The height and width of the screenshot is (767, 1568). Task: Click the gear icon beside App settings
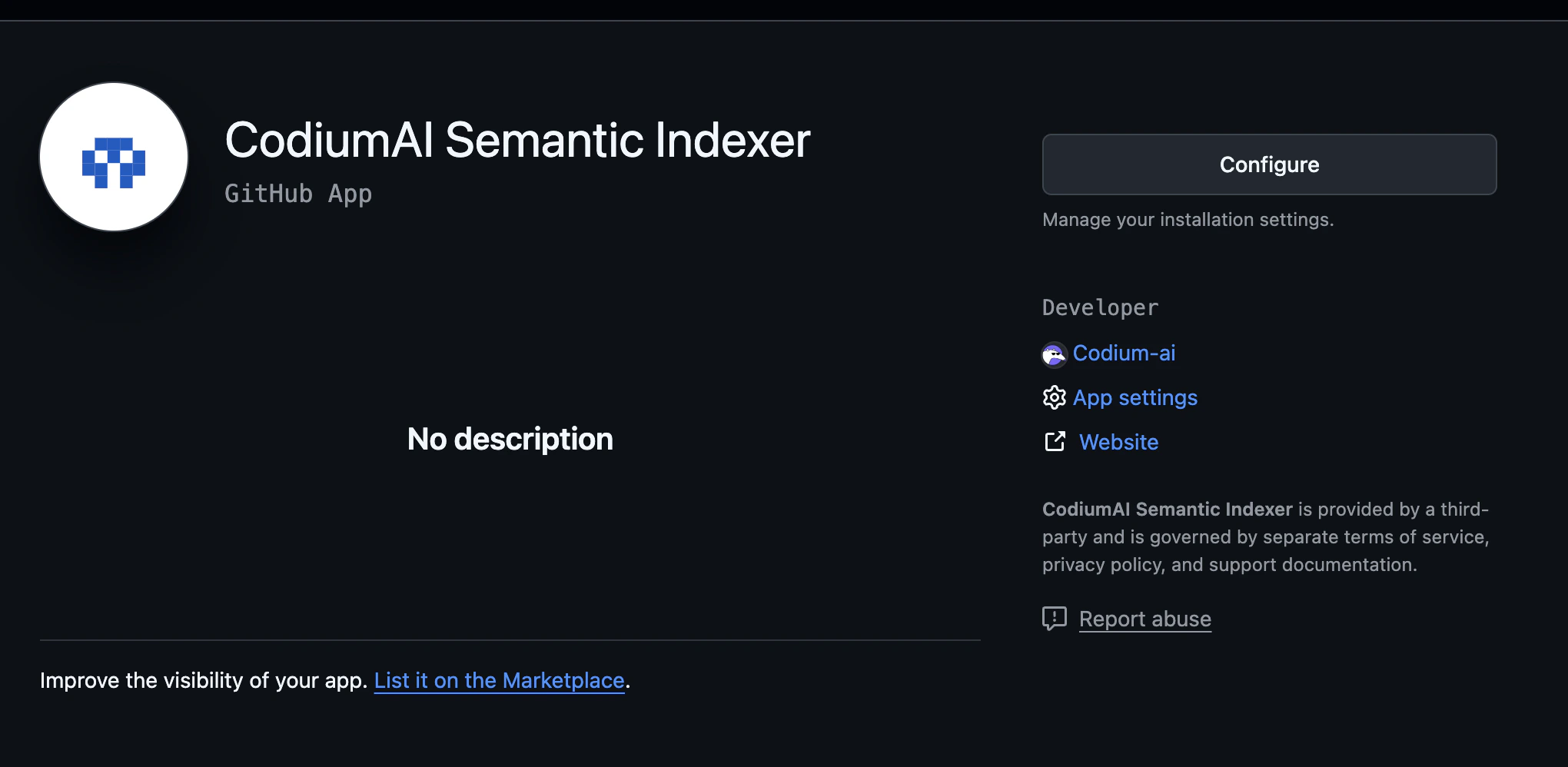click(1055, 397)
